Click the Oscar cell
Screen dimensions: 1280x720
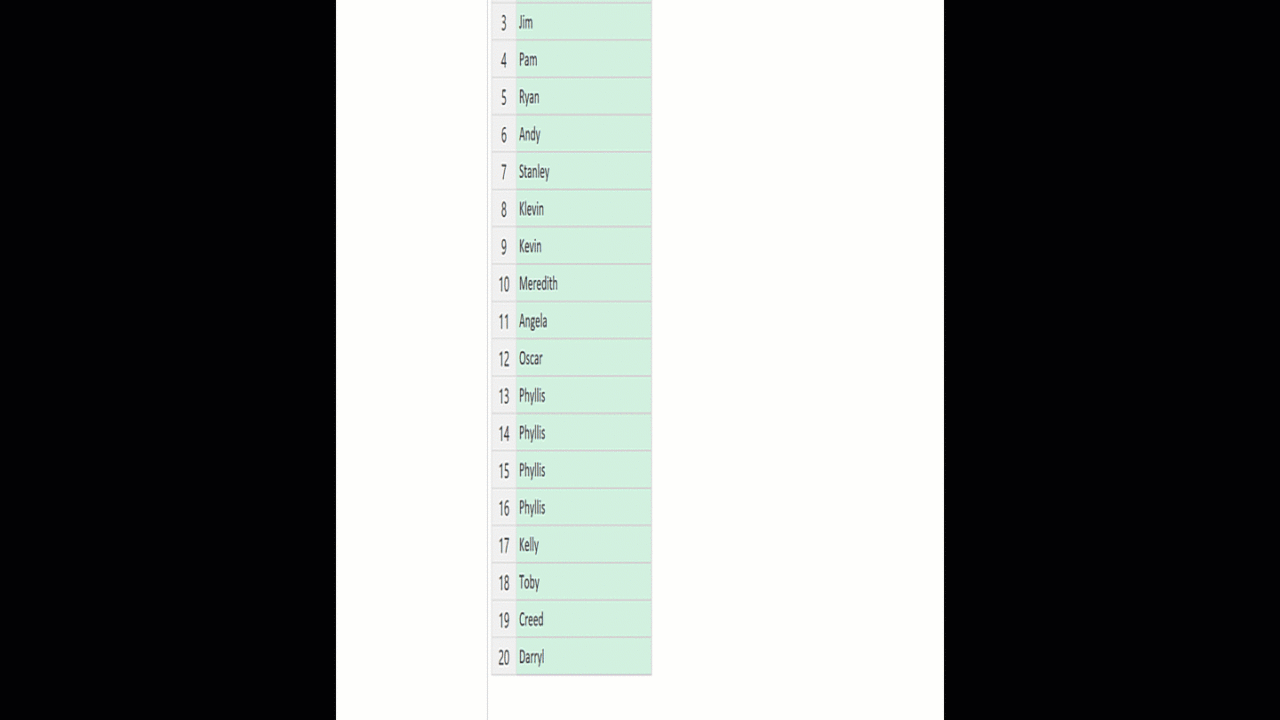click(582, 358)
